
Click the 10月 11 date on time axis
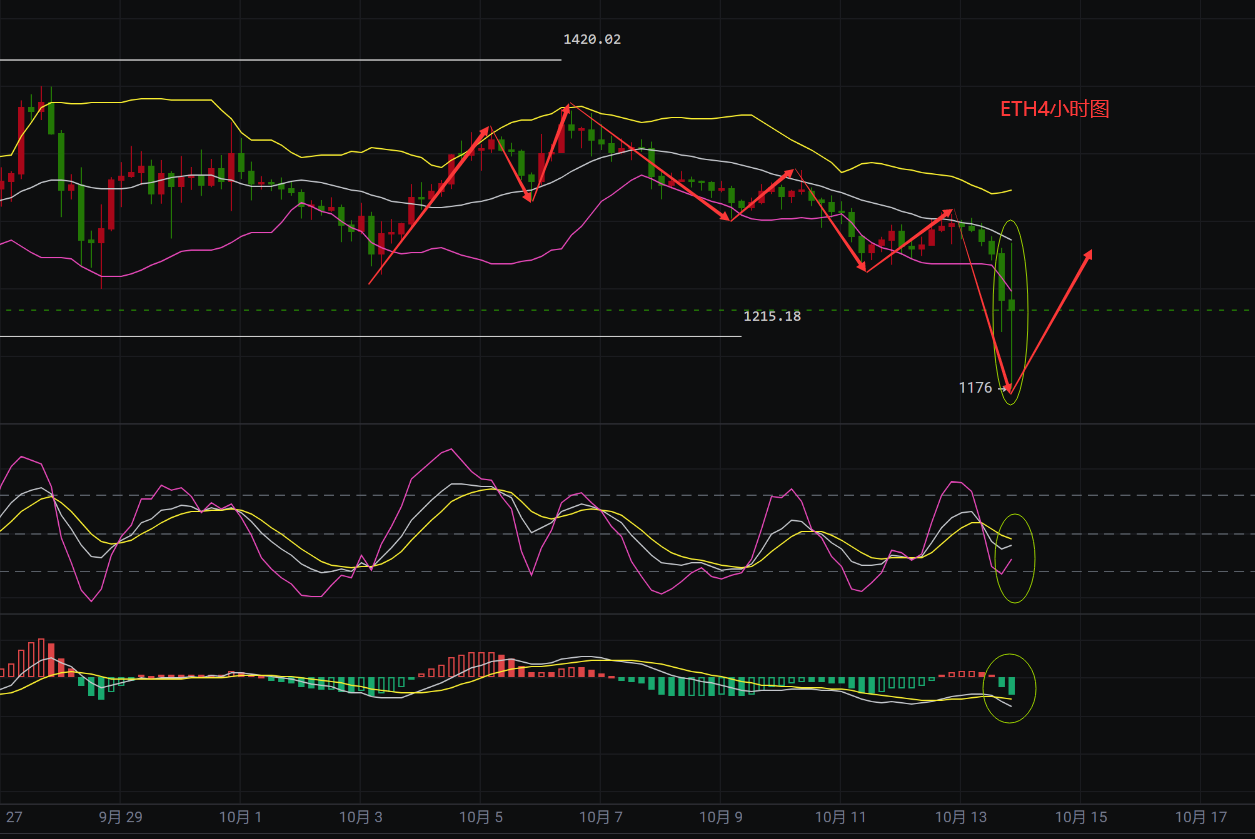pos(840,817)
